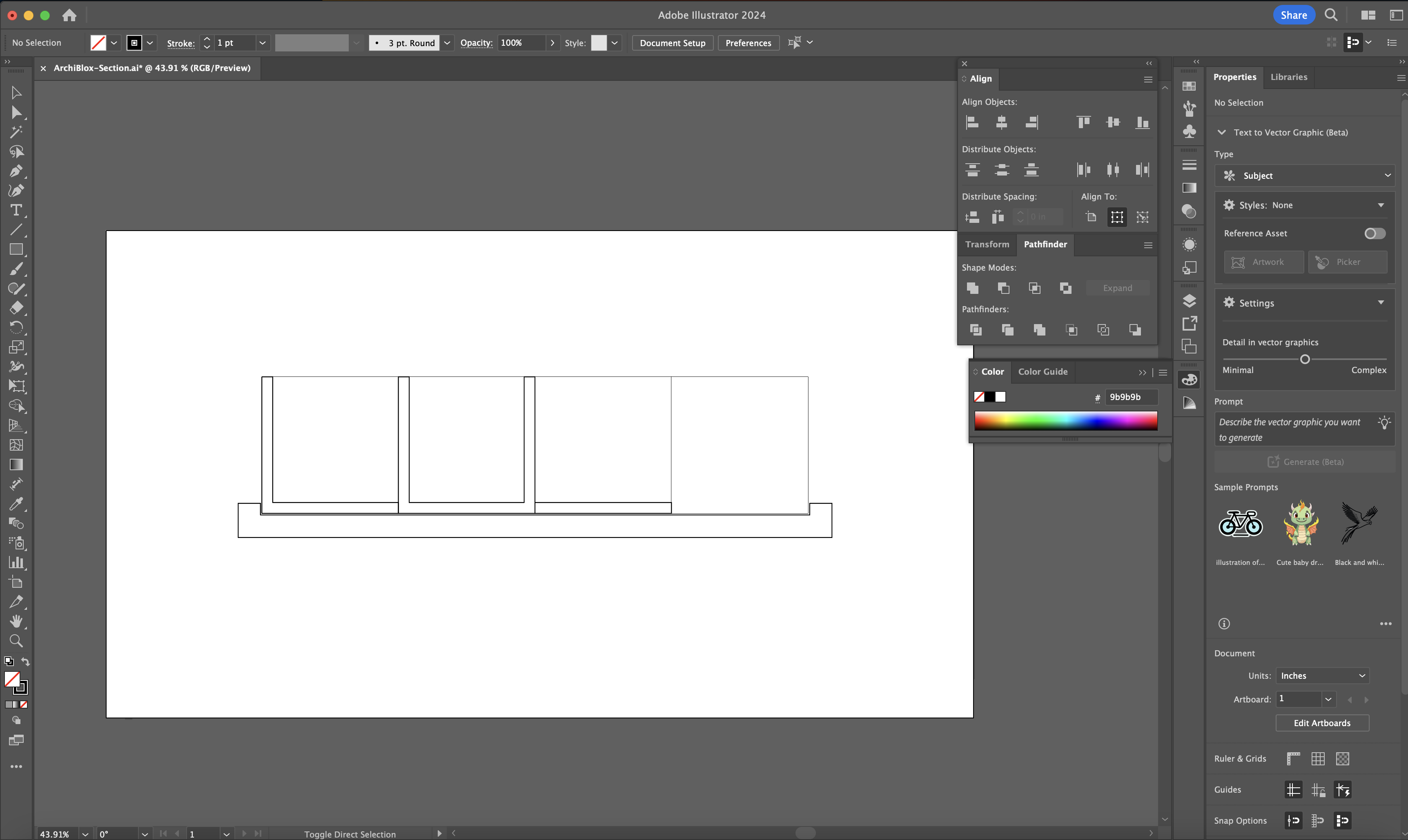This screenshot has height=840, width=1408.
Task: Select the Gradient tool
Action: click(x=16, y=465)
